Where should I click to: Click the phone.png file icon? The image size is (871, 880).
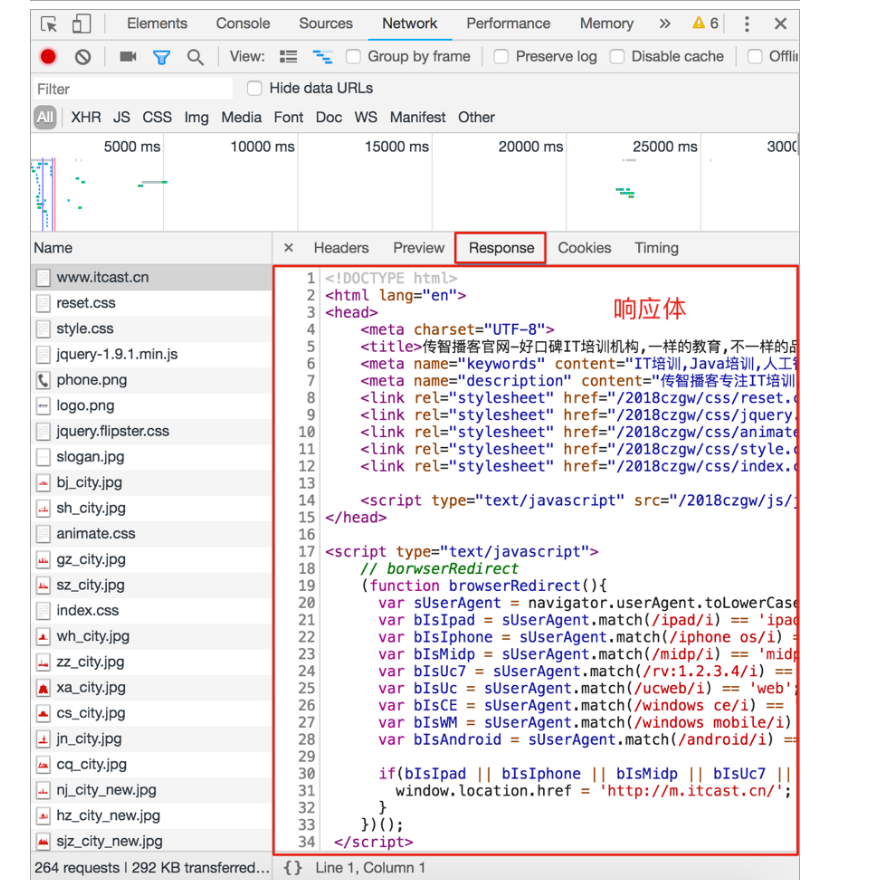(x=43, y=381)
